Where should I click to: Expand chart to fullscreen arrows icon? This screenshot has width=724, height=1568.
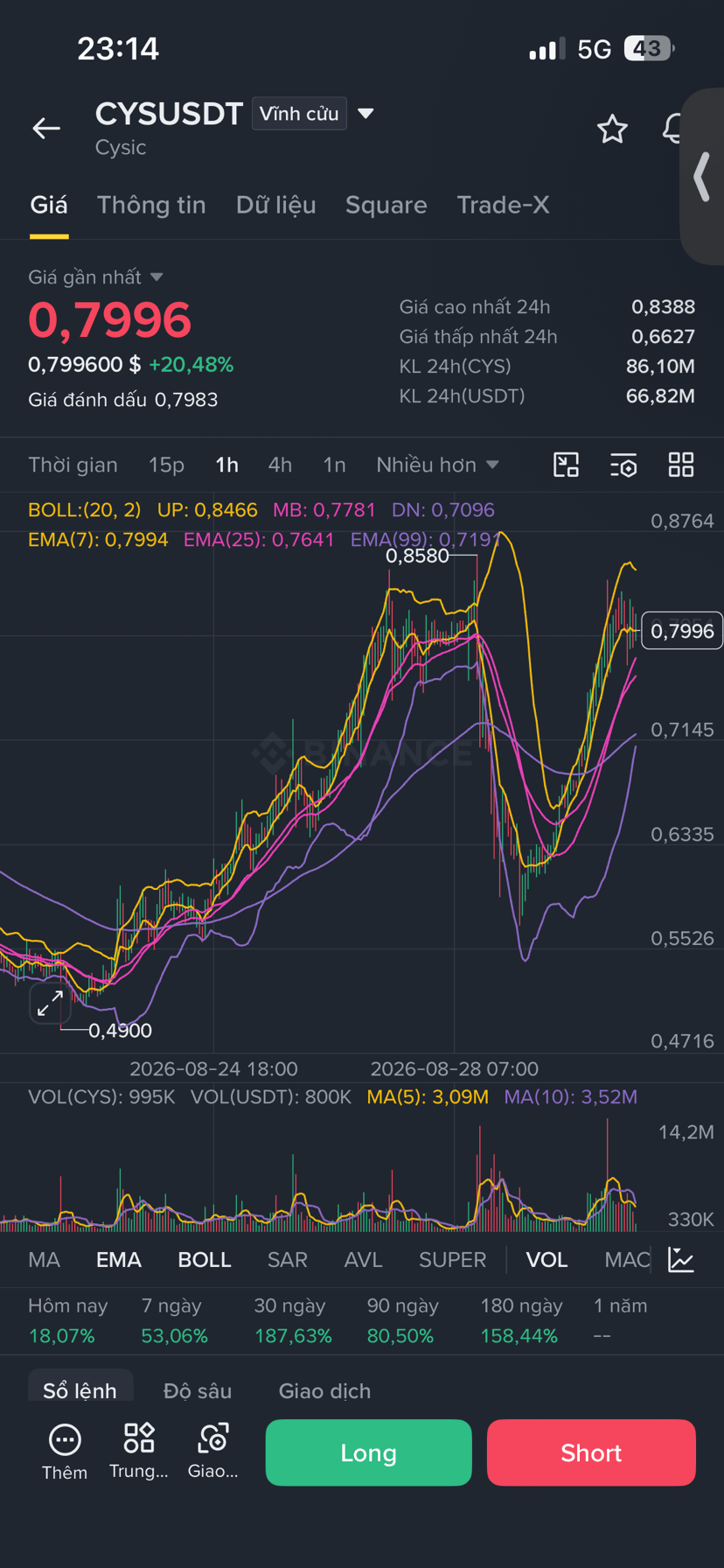[50, 1003]
